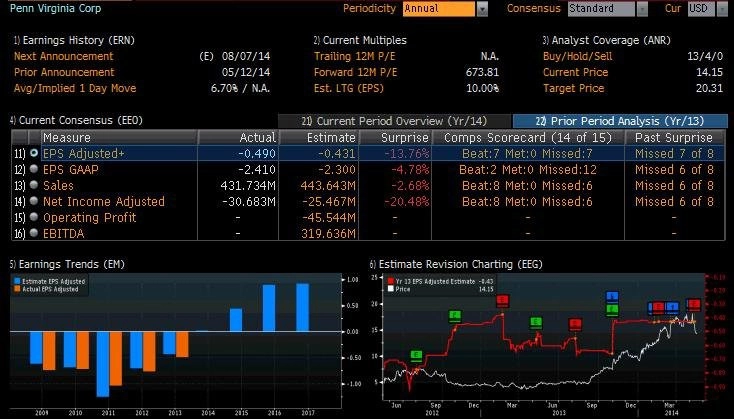Select the Net Income Adjusted radio button
Image resolution: width=734 pixels, height=419 pixels.
(34, 201)
